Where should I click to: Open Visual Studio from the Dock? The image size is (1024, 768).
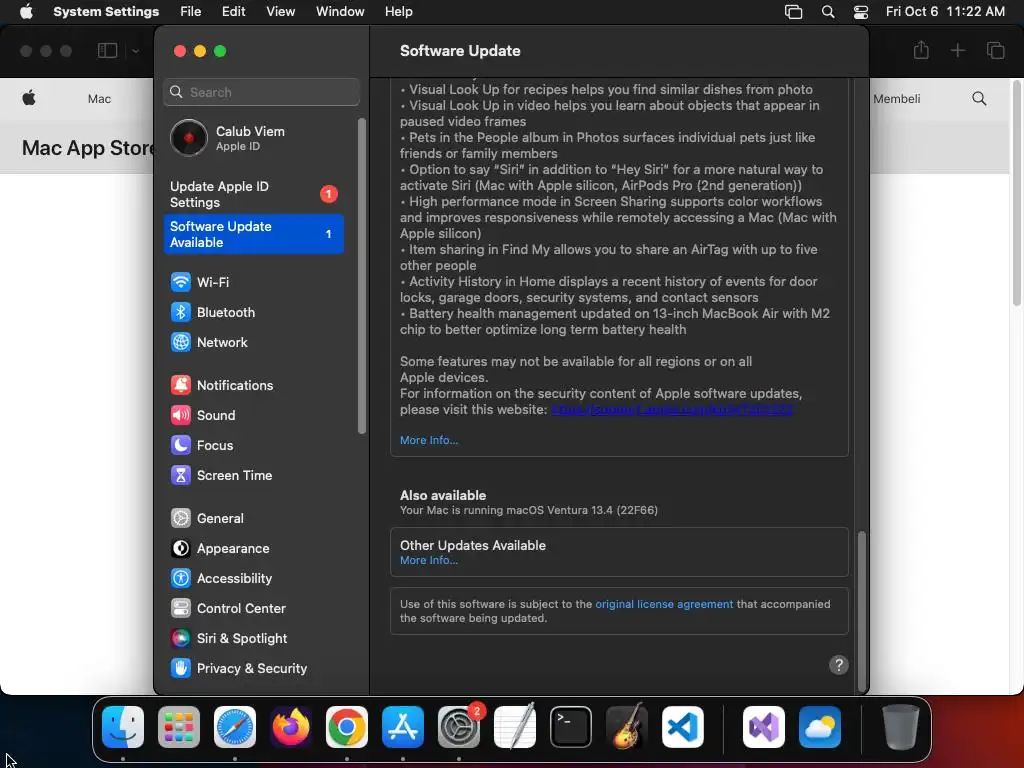764,727
